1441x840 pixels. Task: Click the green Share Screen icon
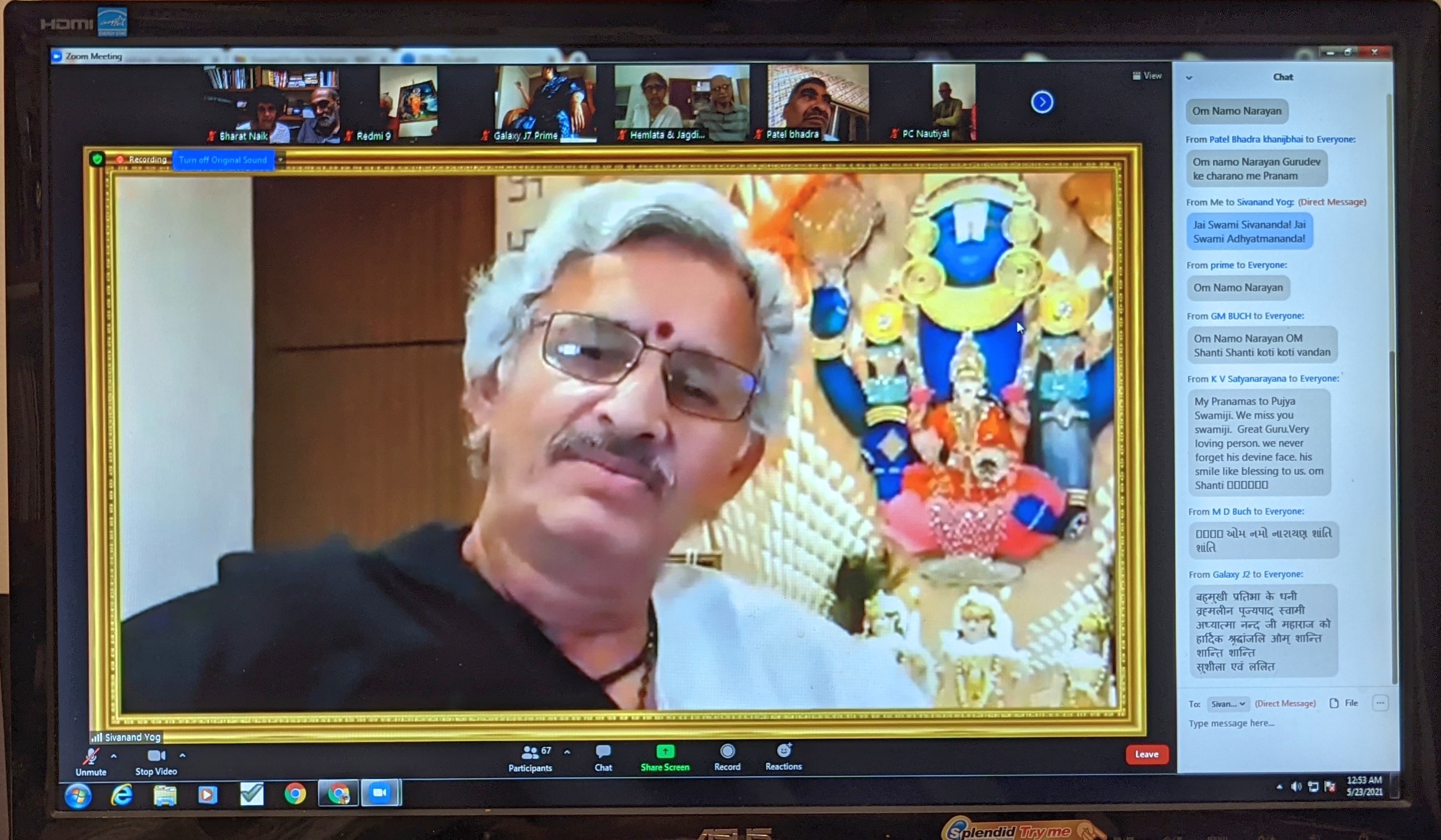(665, 752)
